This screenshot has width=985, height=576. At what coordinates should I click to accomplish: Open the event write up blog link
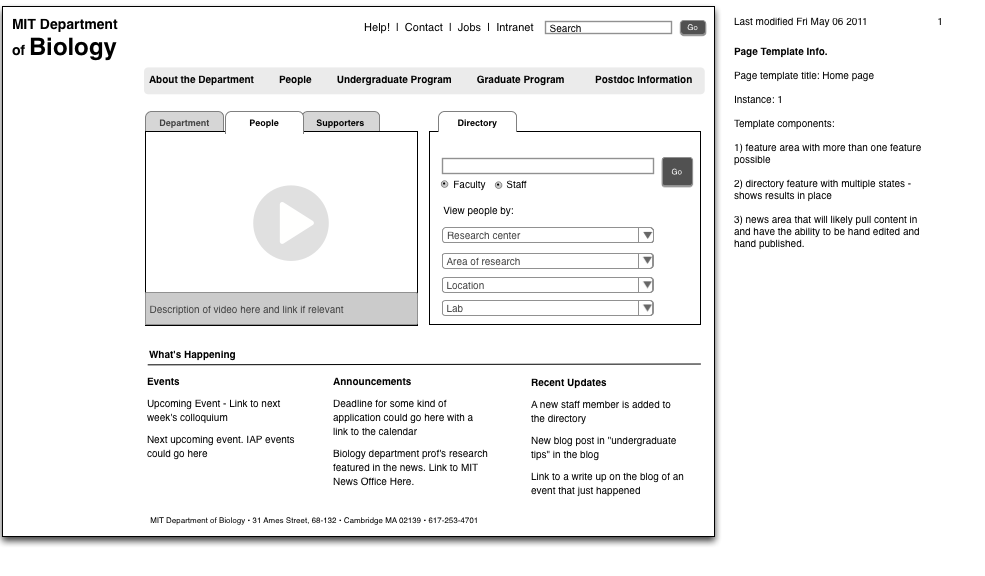point(607,483)
